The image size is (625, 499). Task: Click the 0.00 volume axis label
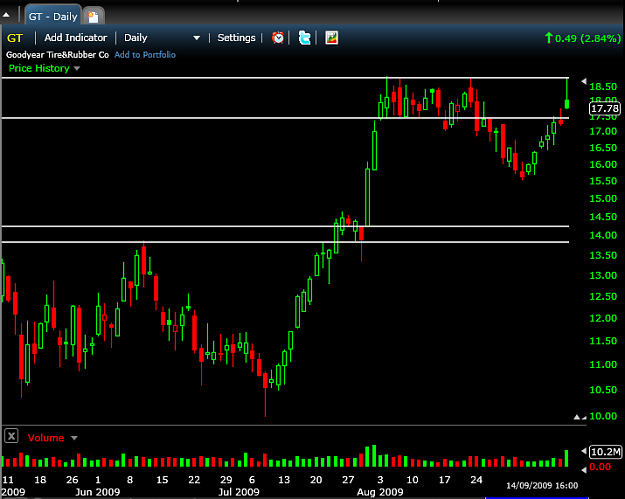600,467
